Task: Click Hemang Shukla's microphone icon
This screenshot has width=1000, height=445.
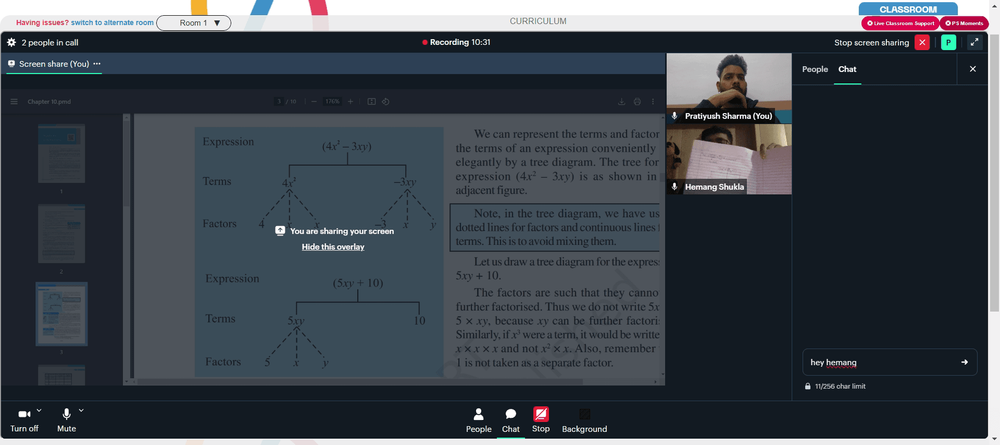Action: tap(675, 187)
